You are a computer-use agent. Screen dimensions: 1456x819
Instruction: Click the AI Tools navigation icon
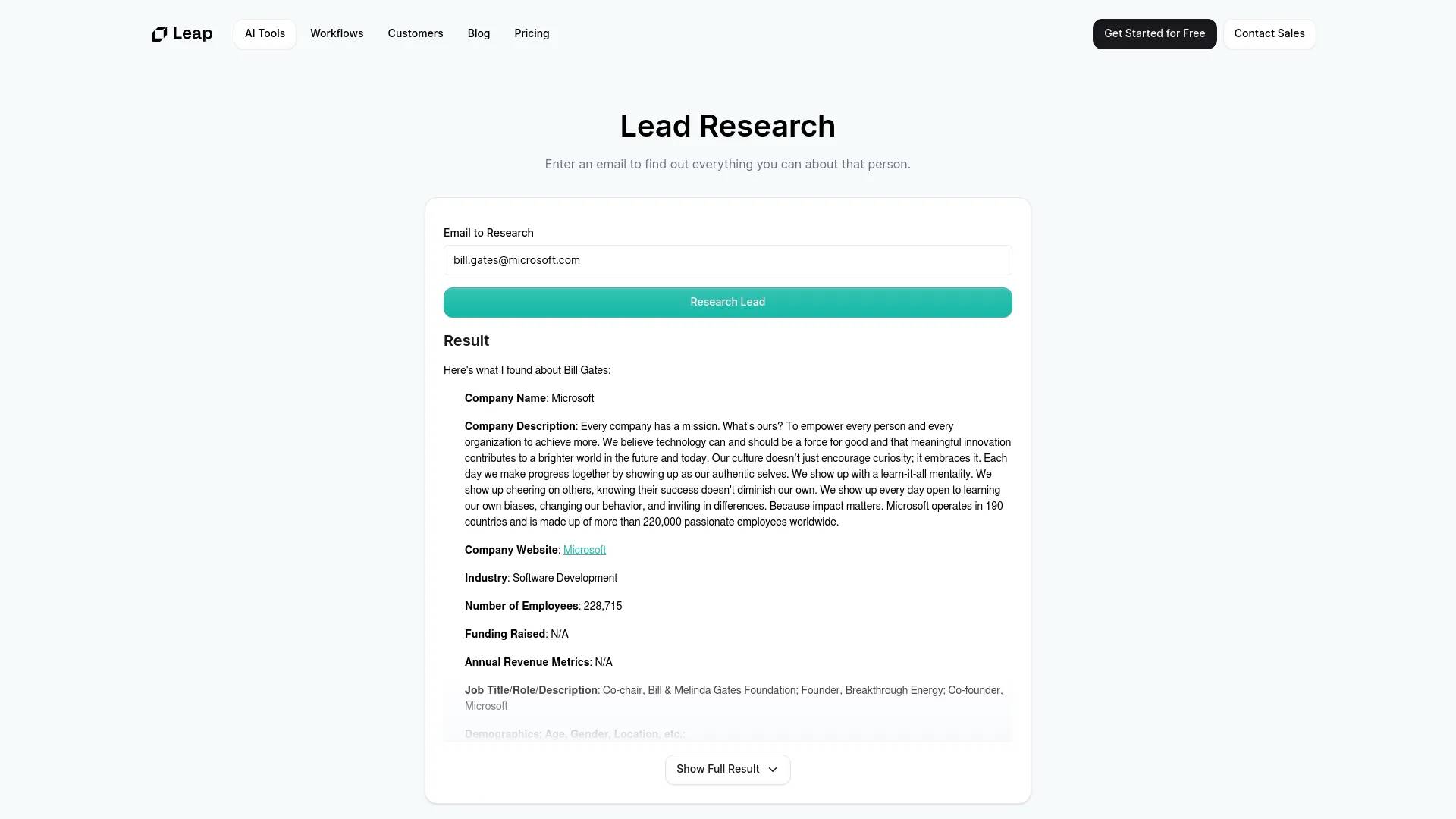tap(264, 33)
